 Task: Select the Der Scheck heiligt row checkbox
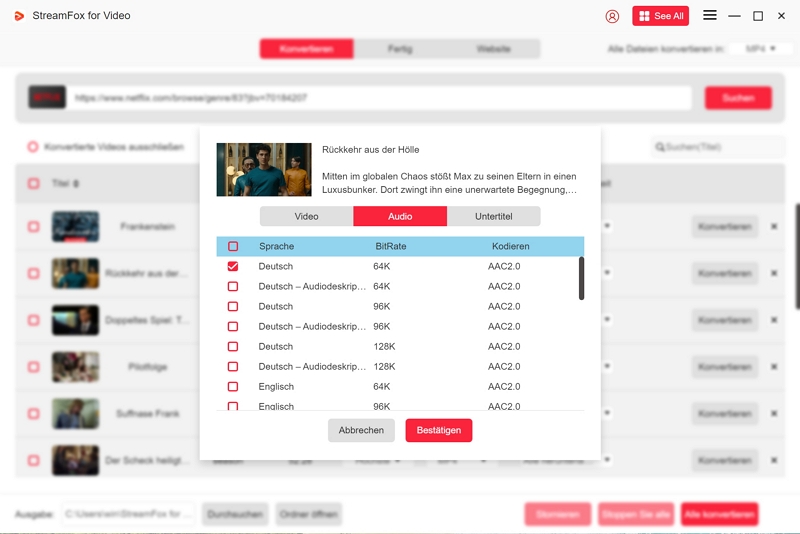(34, 460)
